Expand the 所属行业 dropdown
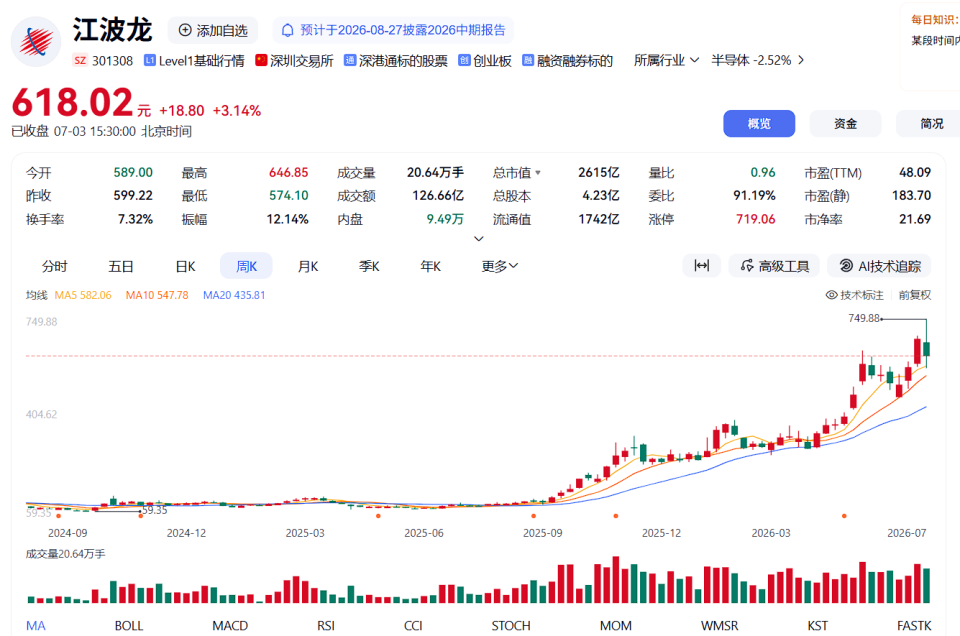The height and width of the screenshot is (636, 960). click(666, 60)
